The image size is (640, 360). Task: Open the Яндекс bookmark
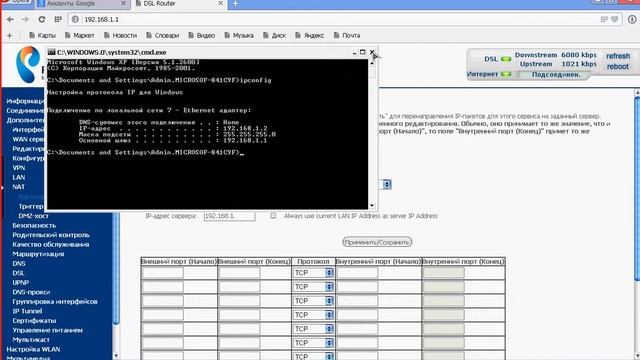pyautogui.click(x=309, y=36)
